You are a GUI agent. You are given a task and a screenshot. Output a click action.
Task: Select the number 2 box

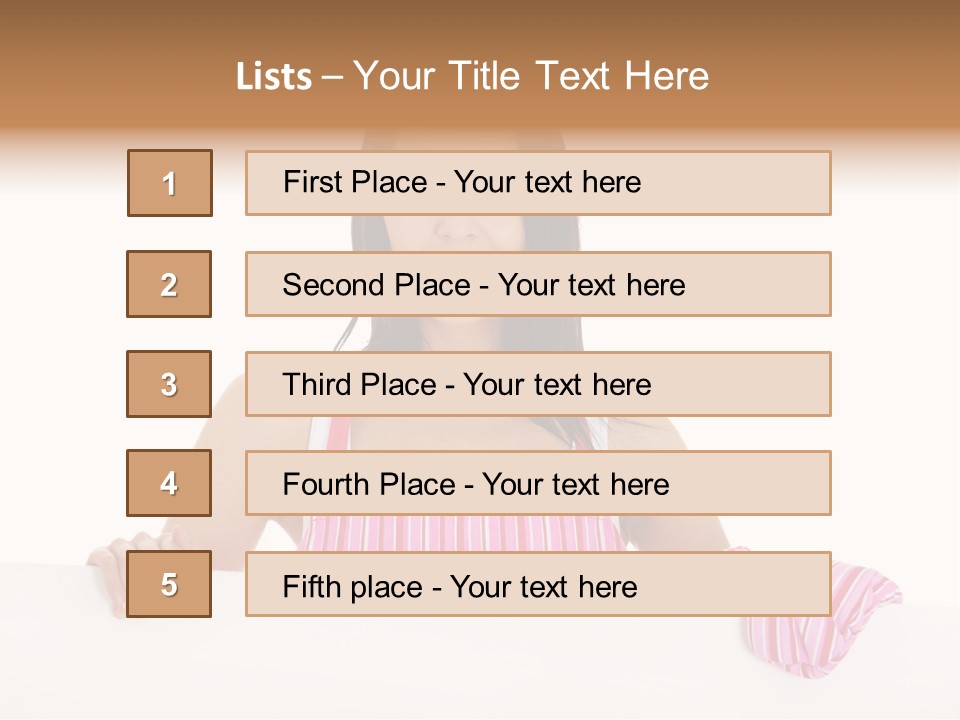169,284
